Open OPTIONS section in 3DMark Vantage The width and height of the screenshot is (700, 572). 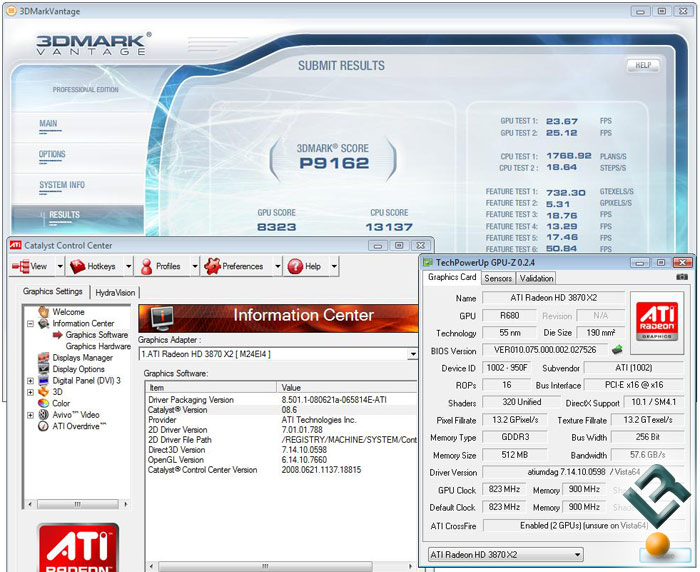tap(52, 154)
